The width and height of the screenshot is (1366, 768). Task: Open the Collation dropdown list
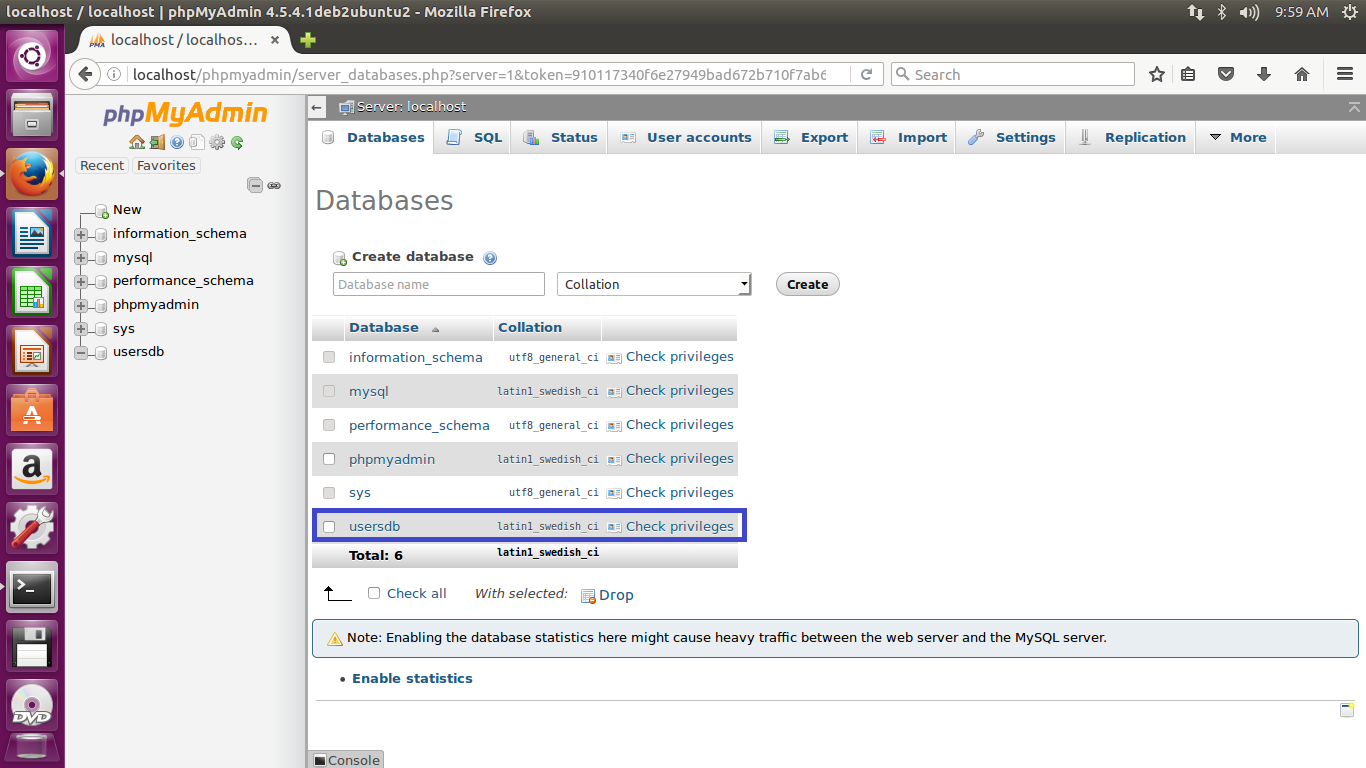point(654,284)
